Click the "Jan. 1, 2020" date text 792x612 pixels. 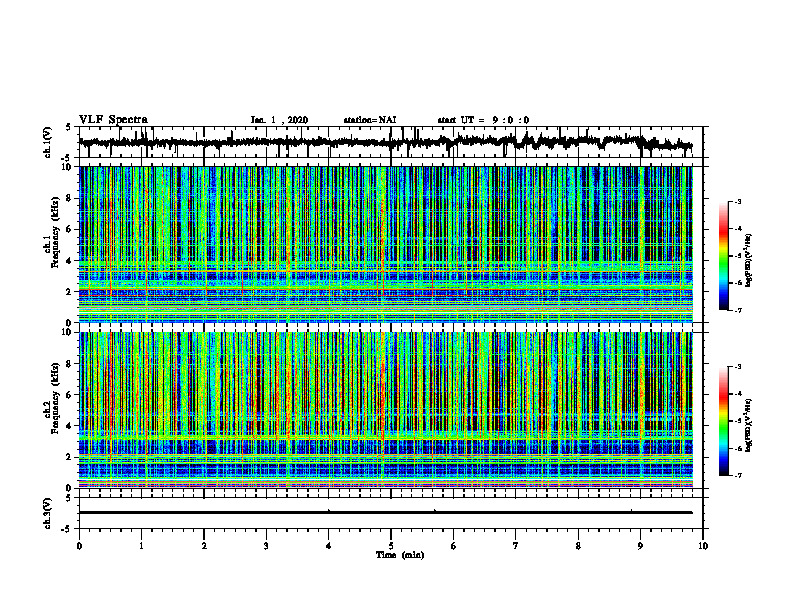click(x=279, y=120)
